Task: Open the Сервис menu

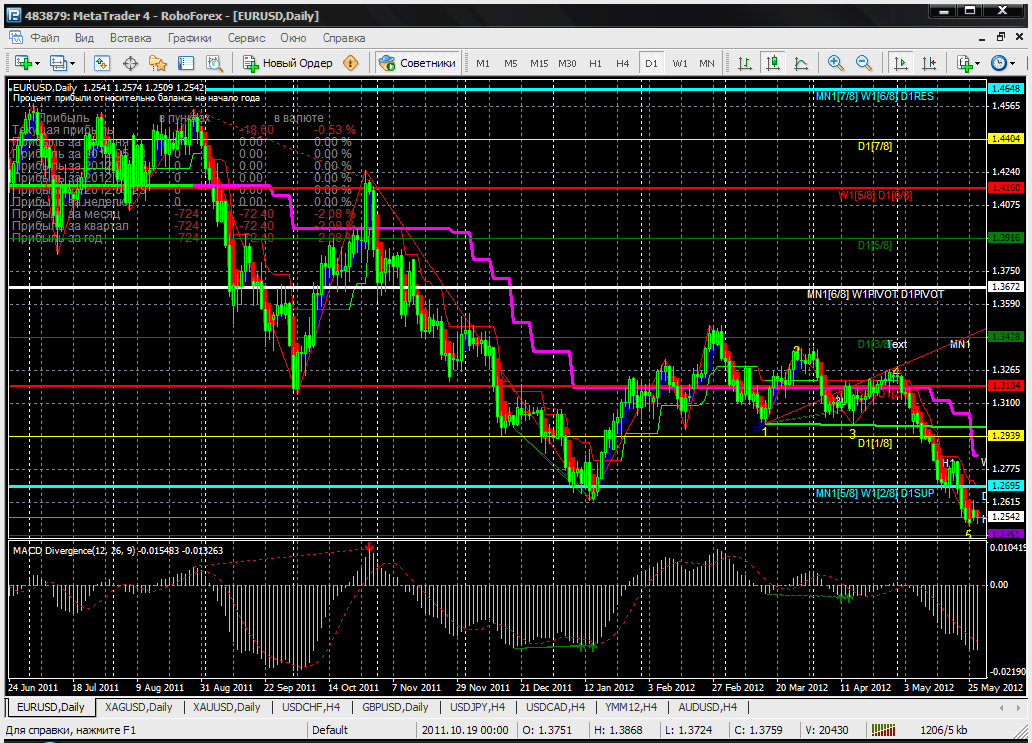Action: pos(246,38)
